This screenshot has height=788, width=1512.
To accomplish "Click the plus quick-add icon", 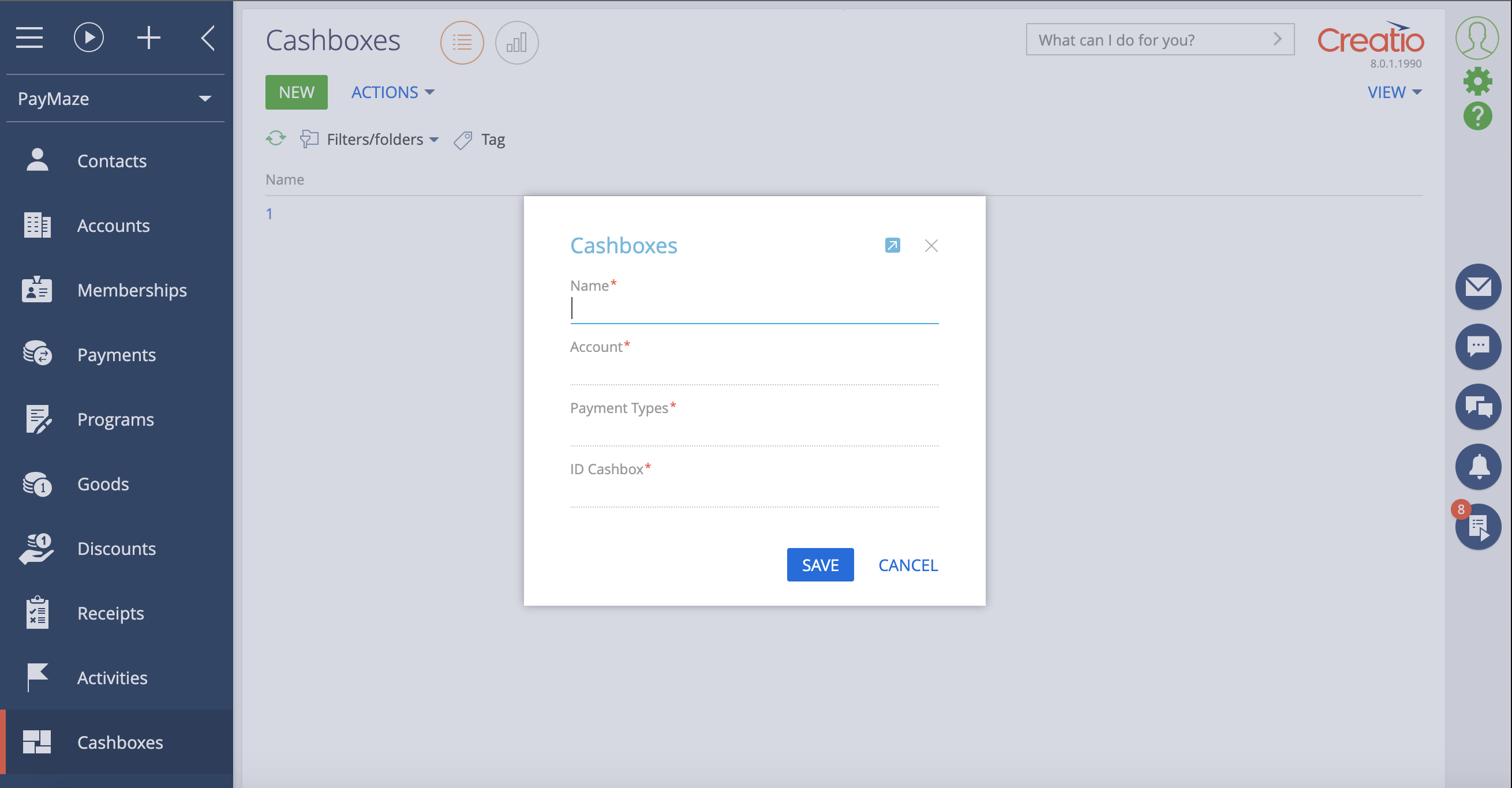I will tap(148, 38).
